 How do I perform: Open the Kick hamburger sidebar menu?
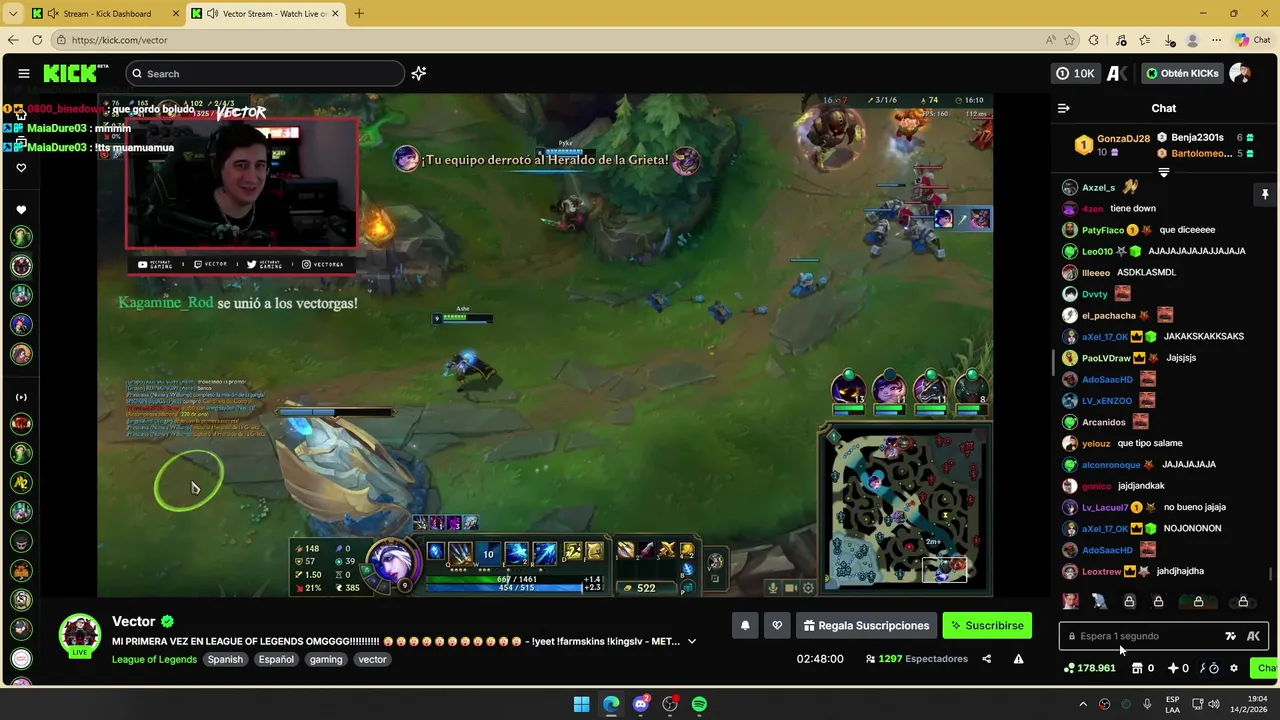click(x=23, y=73)
